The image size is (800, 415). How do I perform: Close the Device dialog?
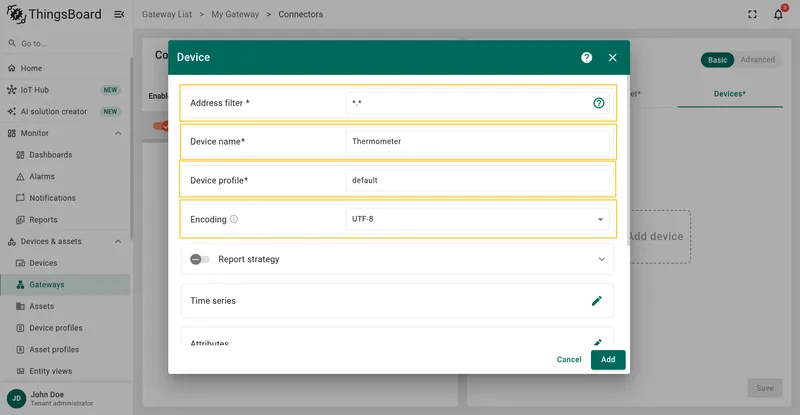click(x=612, y=58)
